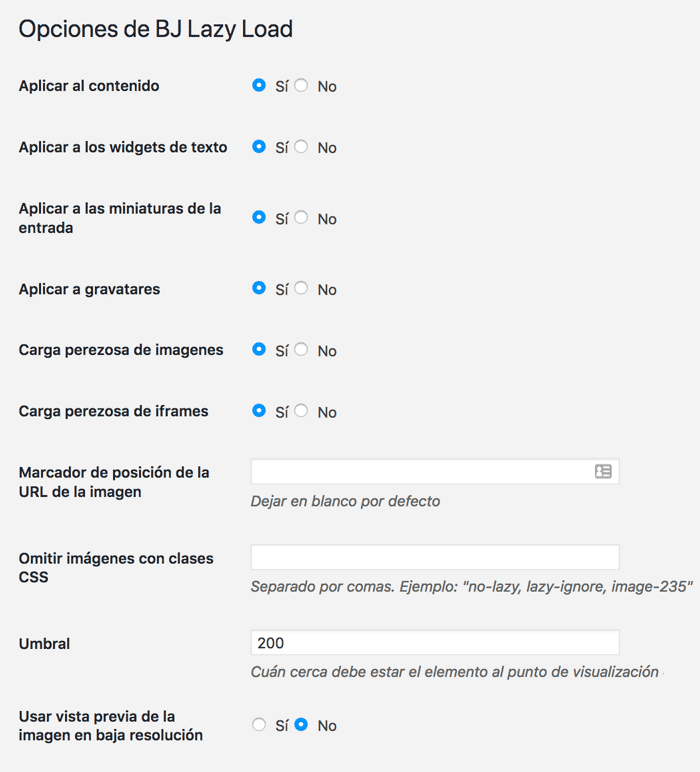
Task: Select Sí for Carga perezosa de iframes
Action: pyautogui.click(x=259, y=411)
